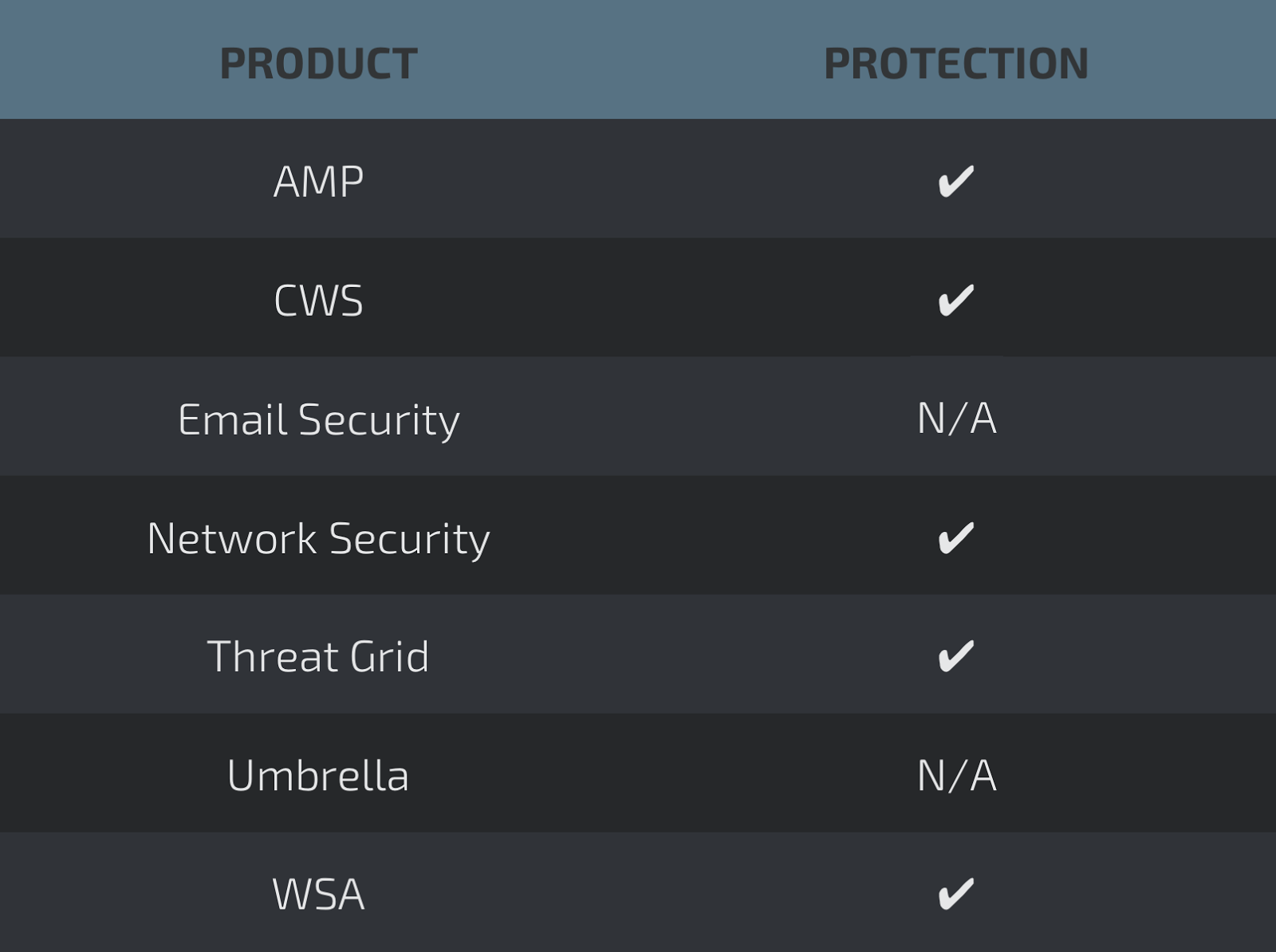
Task: Select the Network Security product label
Action: coord(318,539)
